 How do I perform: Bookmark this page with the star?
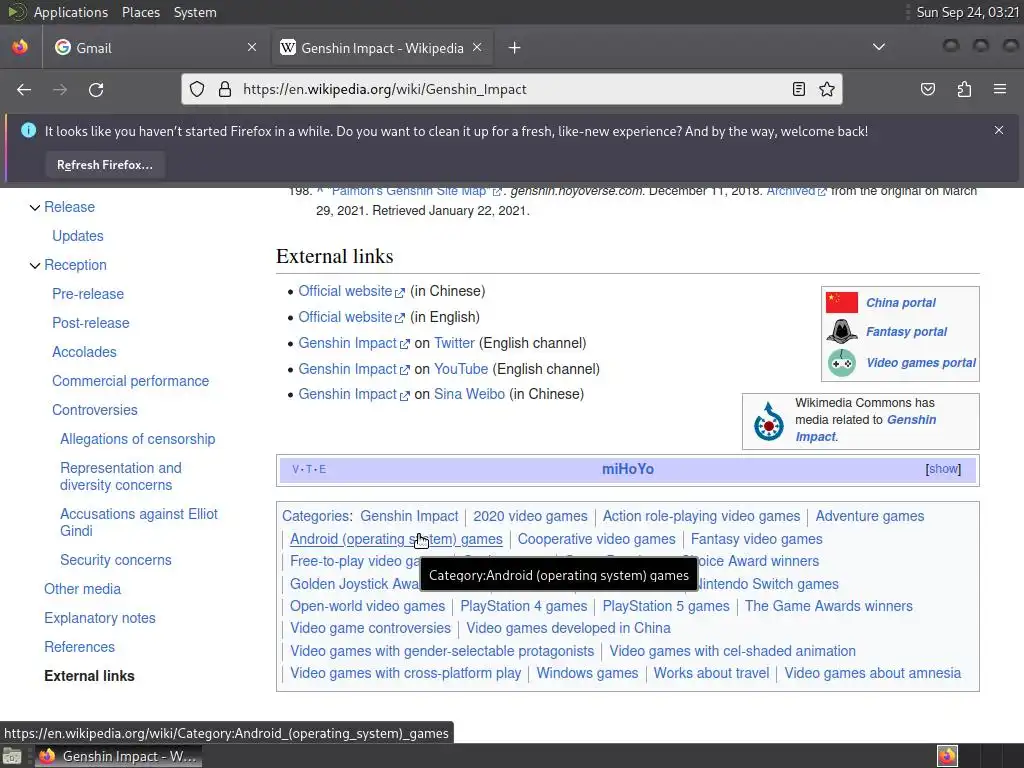point(827,89)
